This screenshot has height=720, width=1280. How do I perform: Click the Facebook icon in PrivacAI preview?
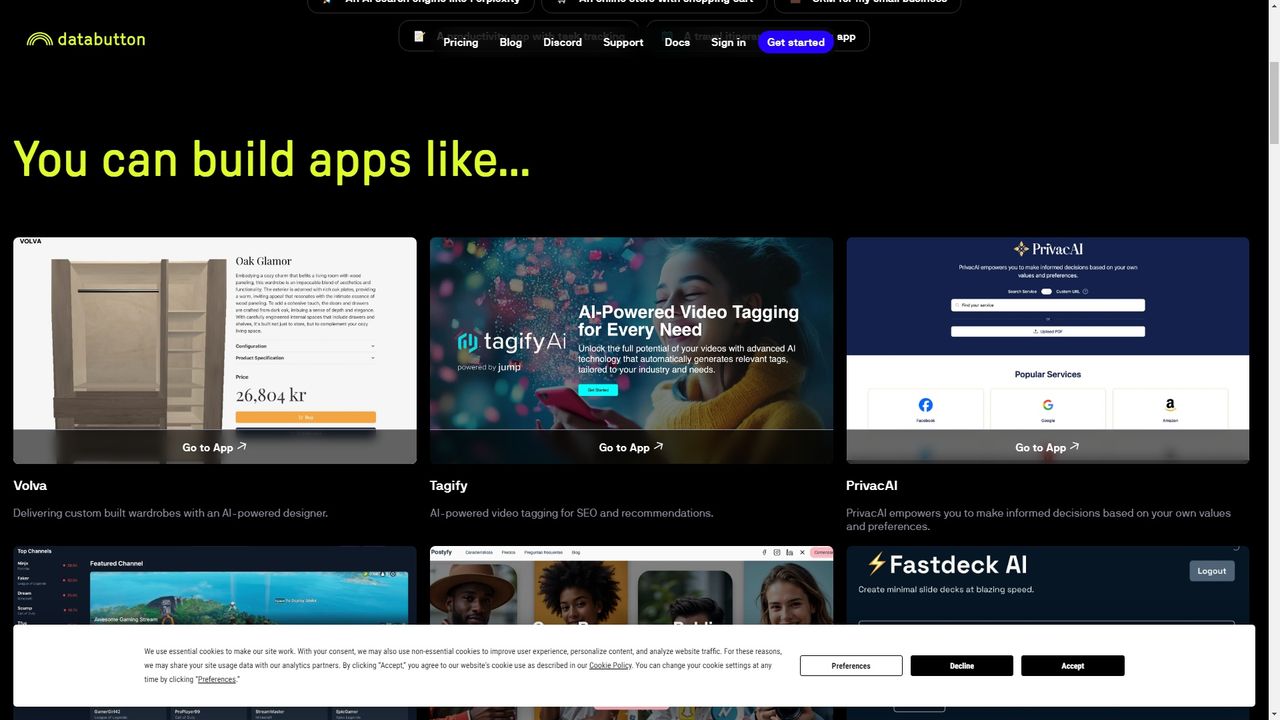coord(925,405)
